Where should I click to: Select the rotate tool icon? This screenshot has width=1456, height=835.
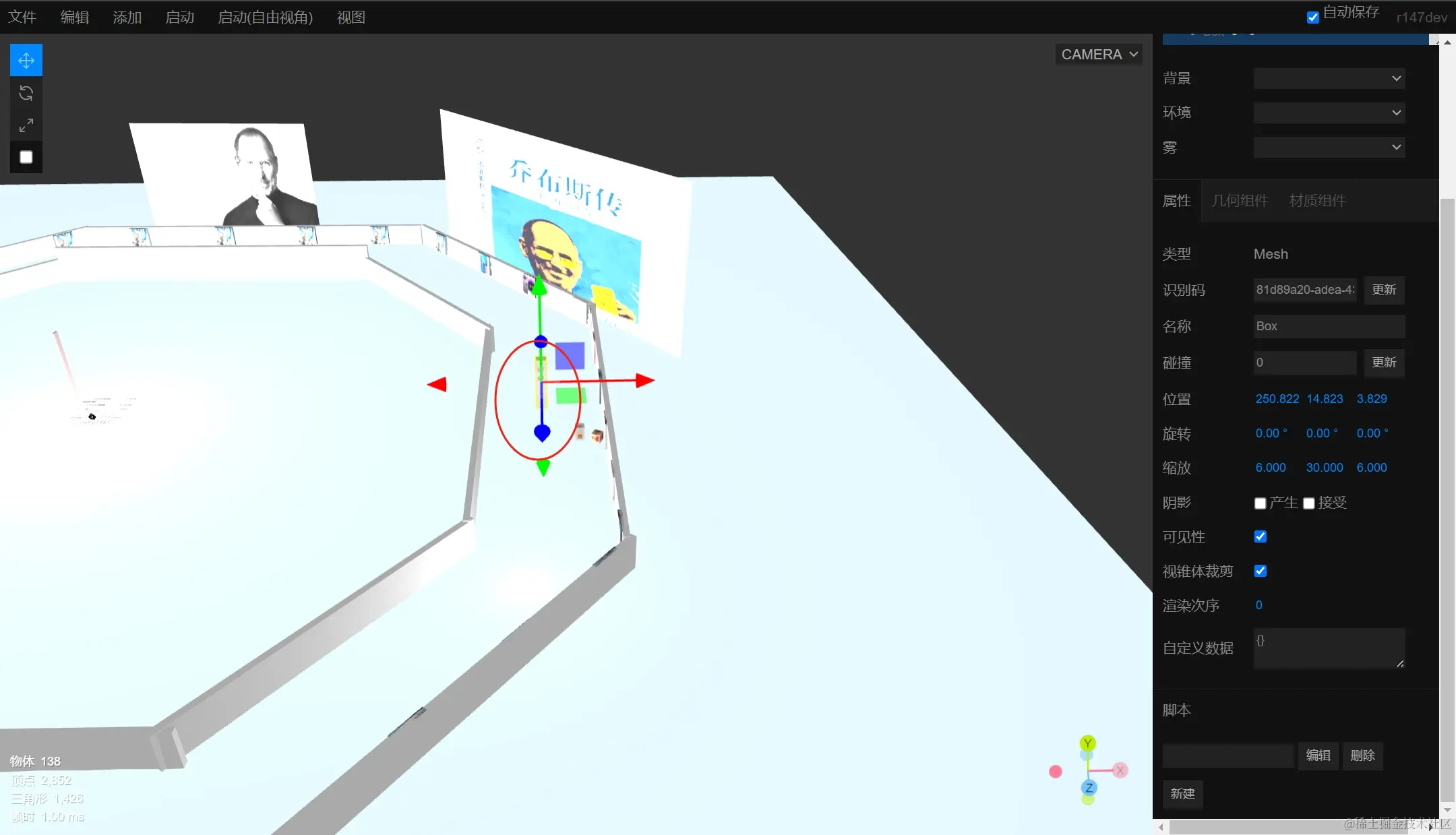click(x=26, y=93)
